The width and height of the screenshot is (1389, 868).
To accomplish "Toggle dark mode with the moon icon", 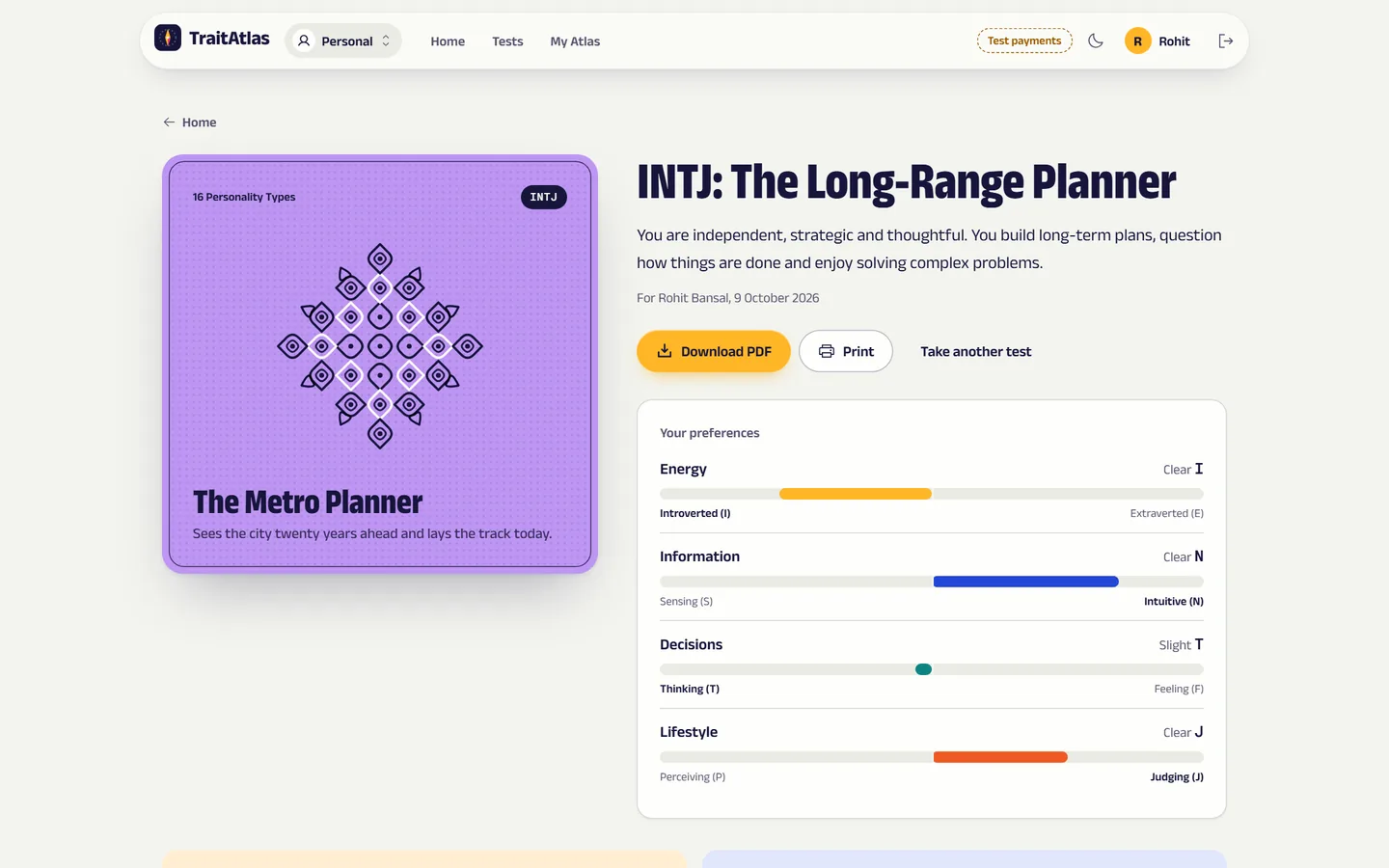I will tap(1096, 41).
